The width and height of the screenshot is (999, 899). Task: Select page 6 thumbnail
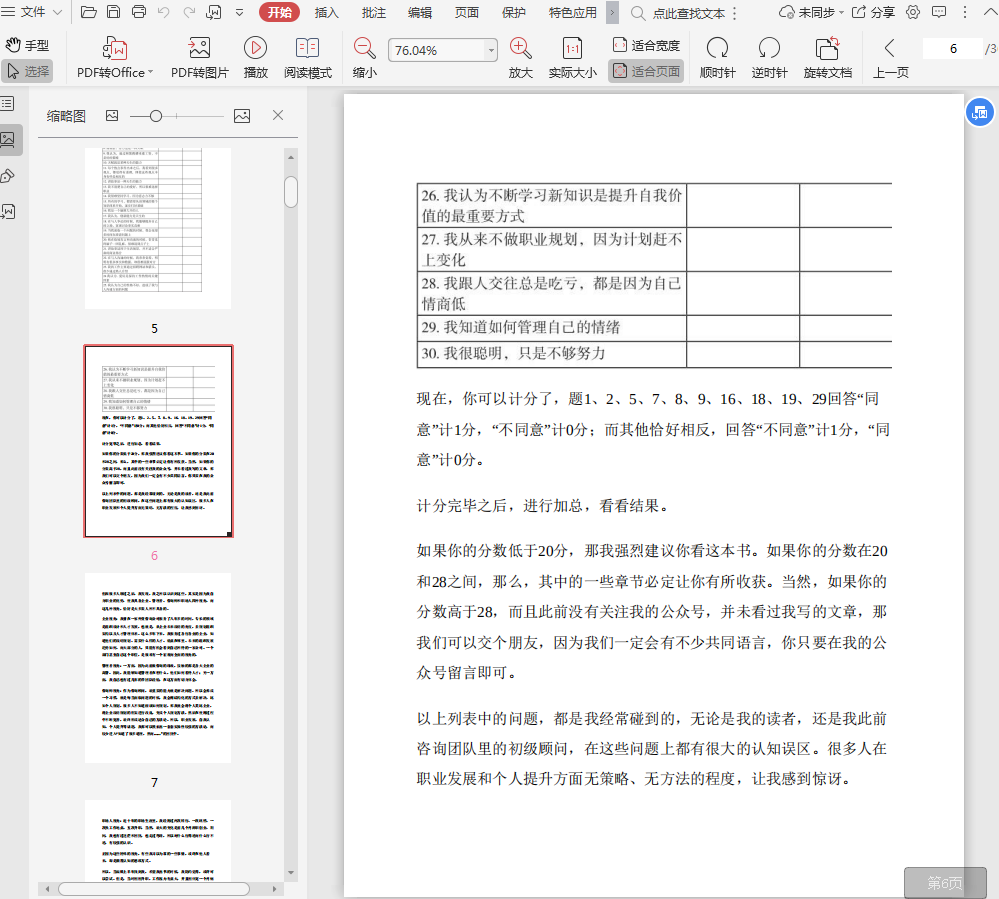pyautogui.click(x=158, y=441)
